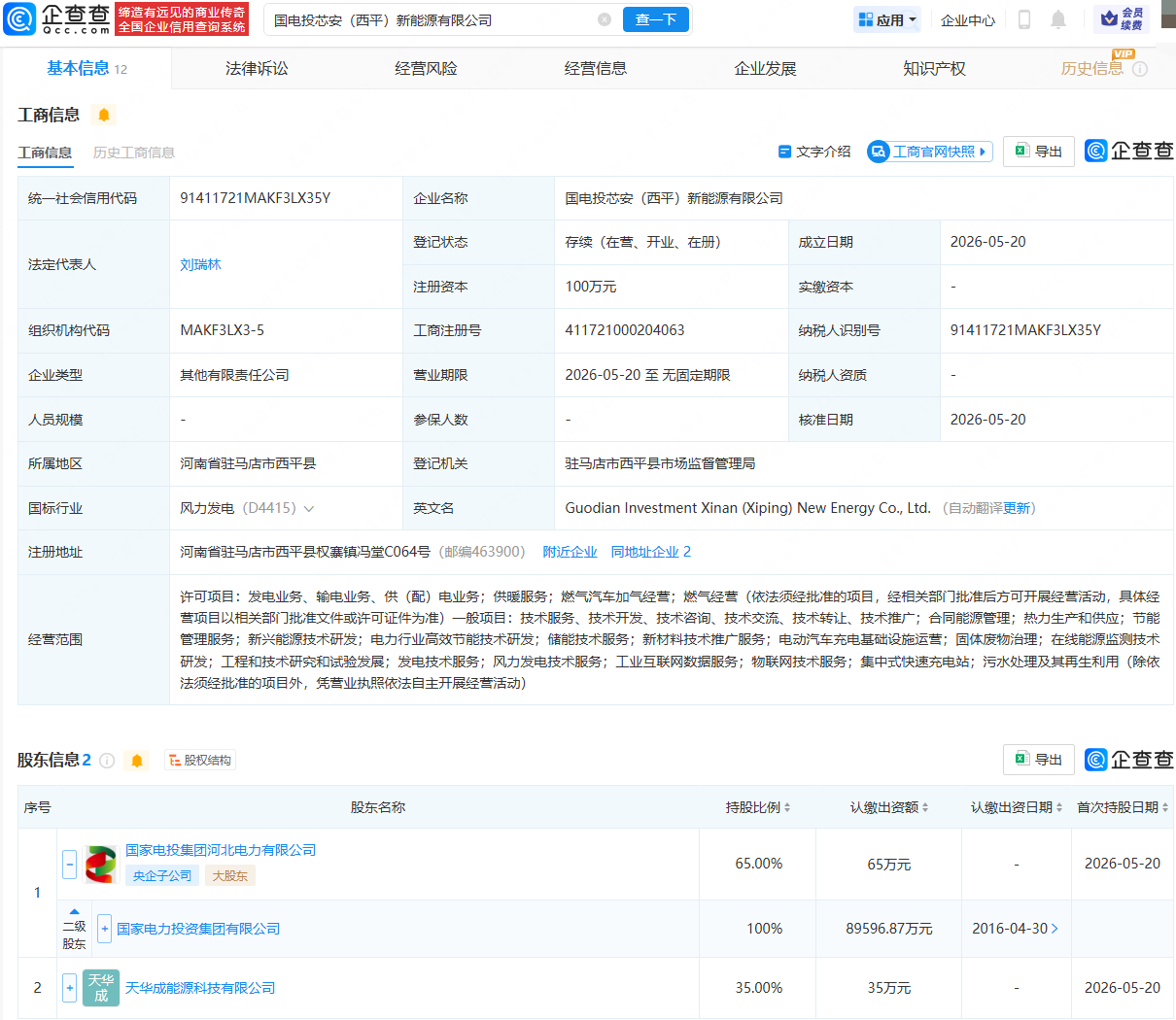Click the Qcc.com logo
This screenshot has width=1176, height=1020.
pyautogui.click(x=58, y=18)
